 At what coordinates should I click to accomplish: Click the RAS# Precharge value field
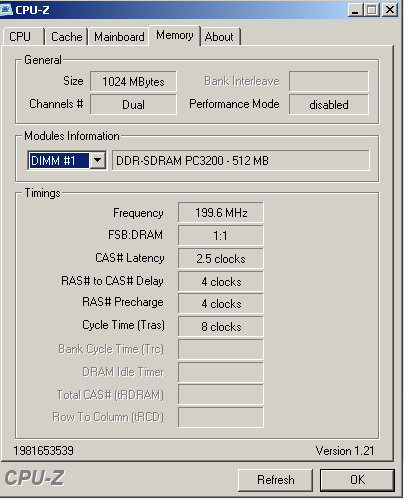pos(221,304)
